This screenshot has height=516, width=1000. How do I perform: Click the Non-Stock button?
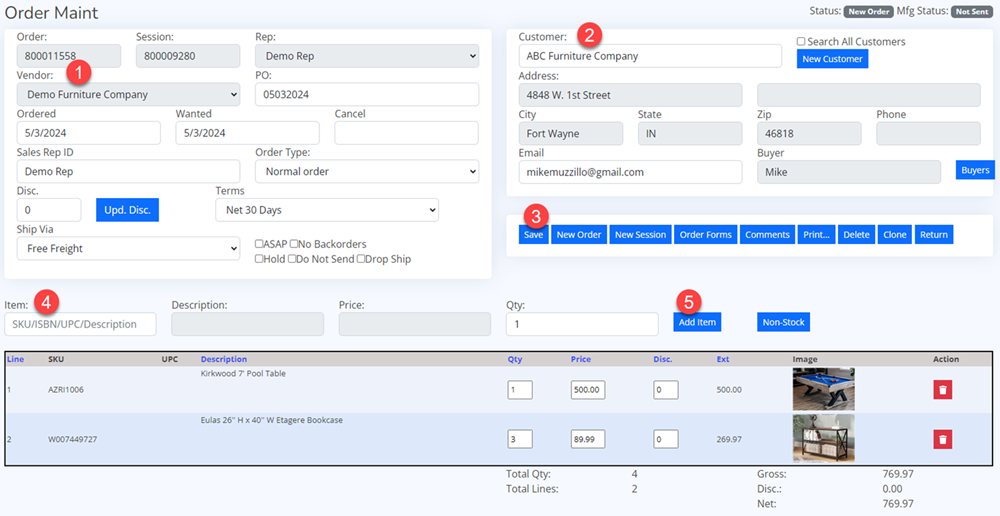click(x=782, y=322)
